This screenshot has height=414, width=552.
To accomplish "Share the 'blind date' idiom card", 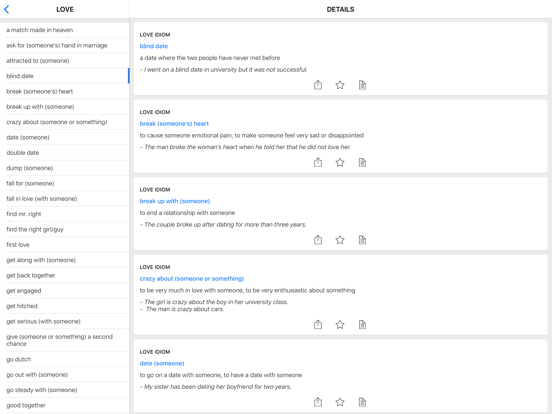I will (318, 85).
